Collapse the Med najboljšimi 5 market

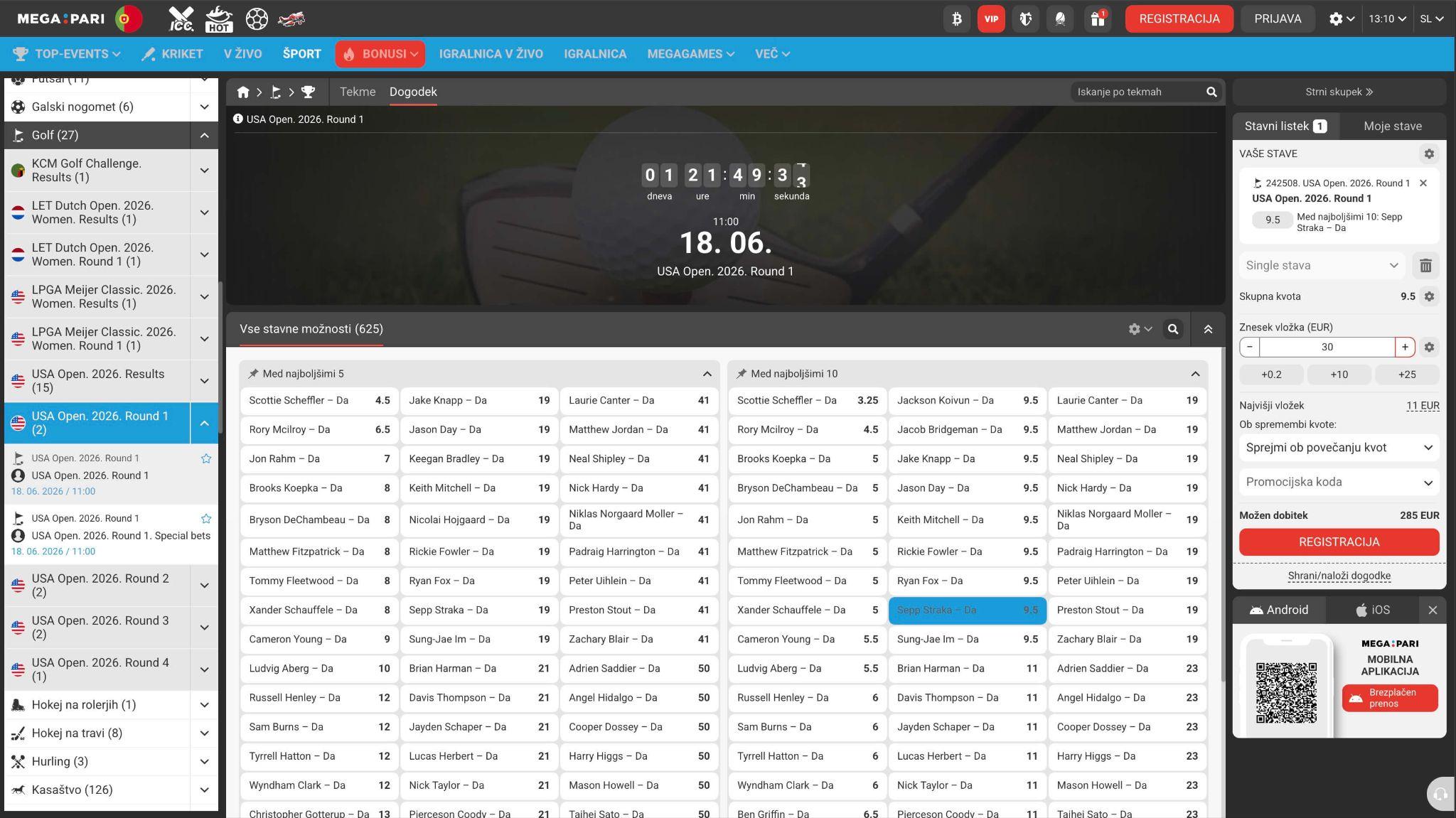tap(707, 374)
